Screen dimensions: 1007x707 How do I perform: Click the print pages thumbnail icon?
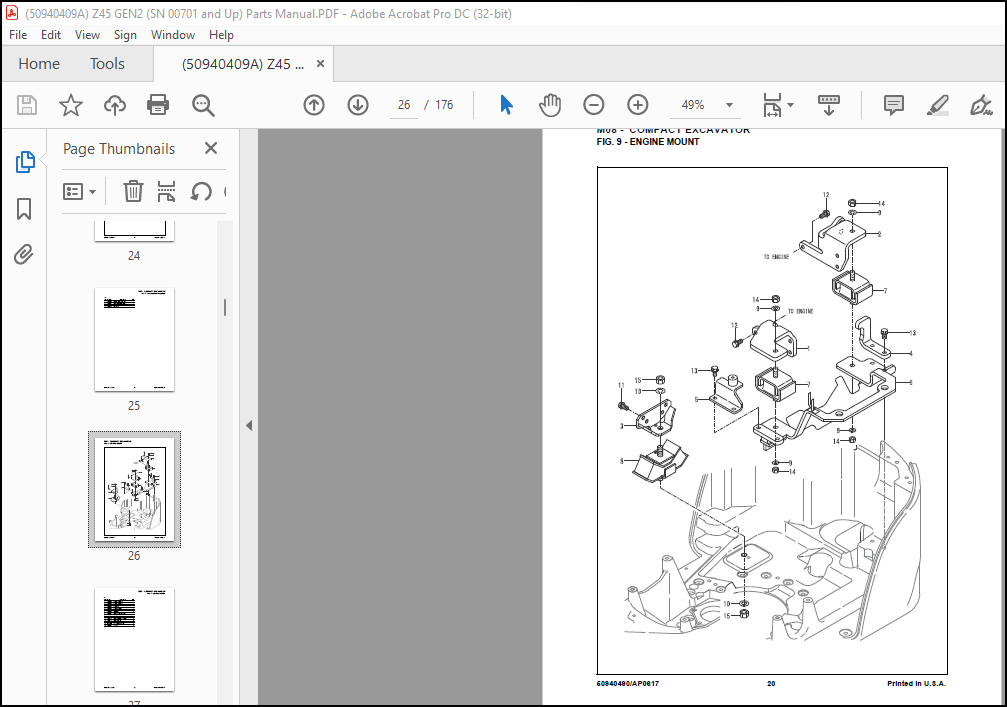point(166,191)
